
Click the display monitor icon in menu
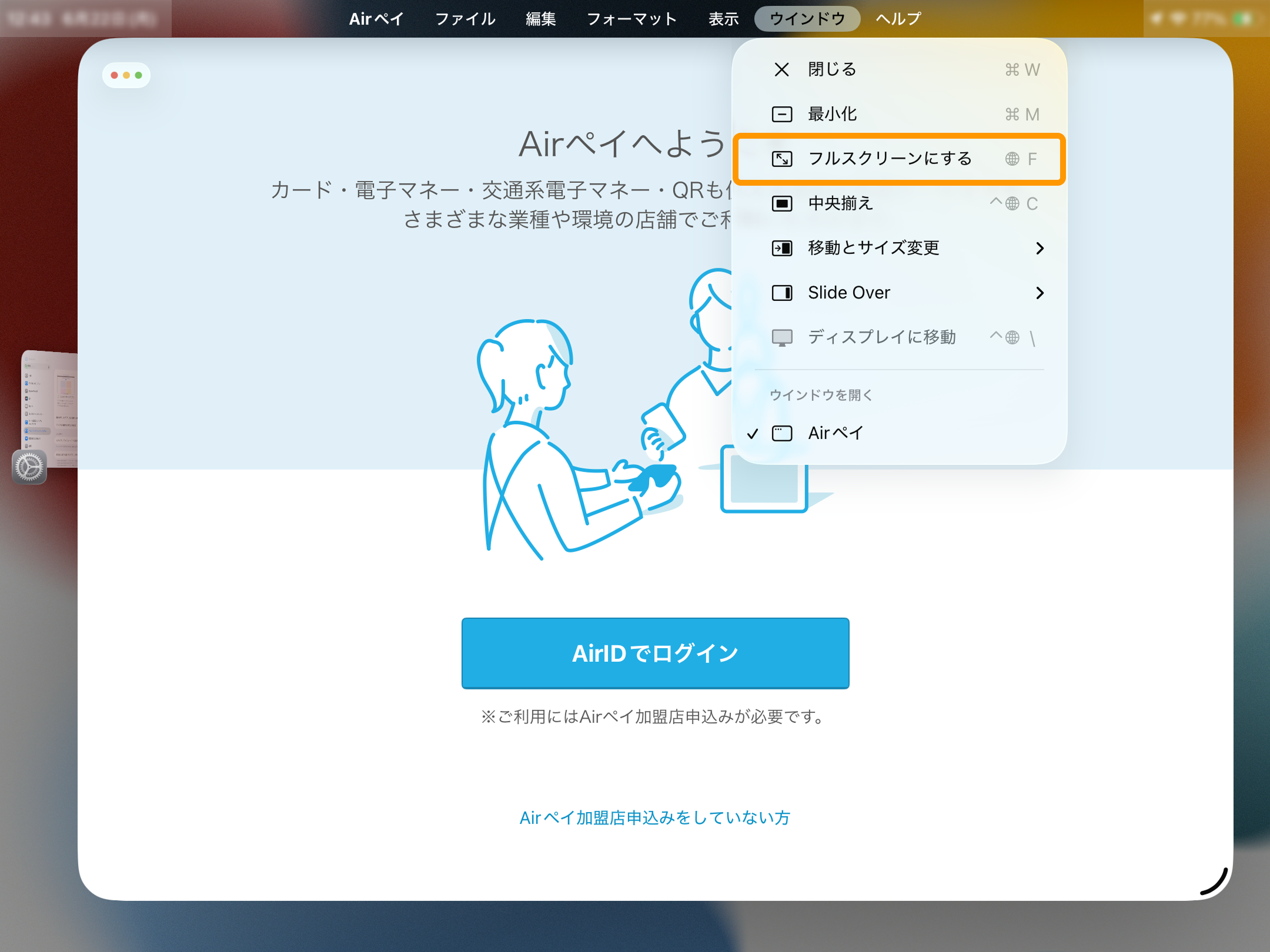(781, 338)
